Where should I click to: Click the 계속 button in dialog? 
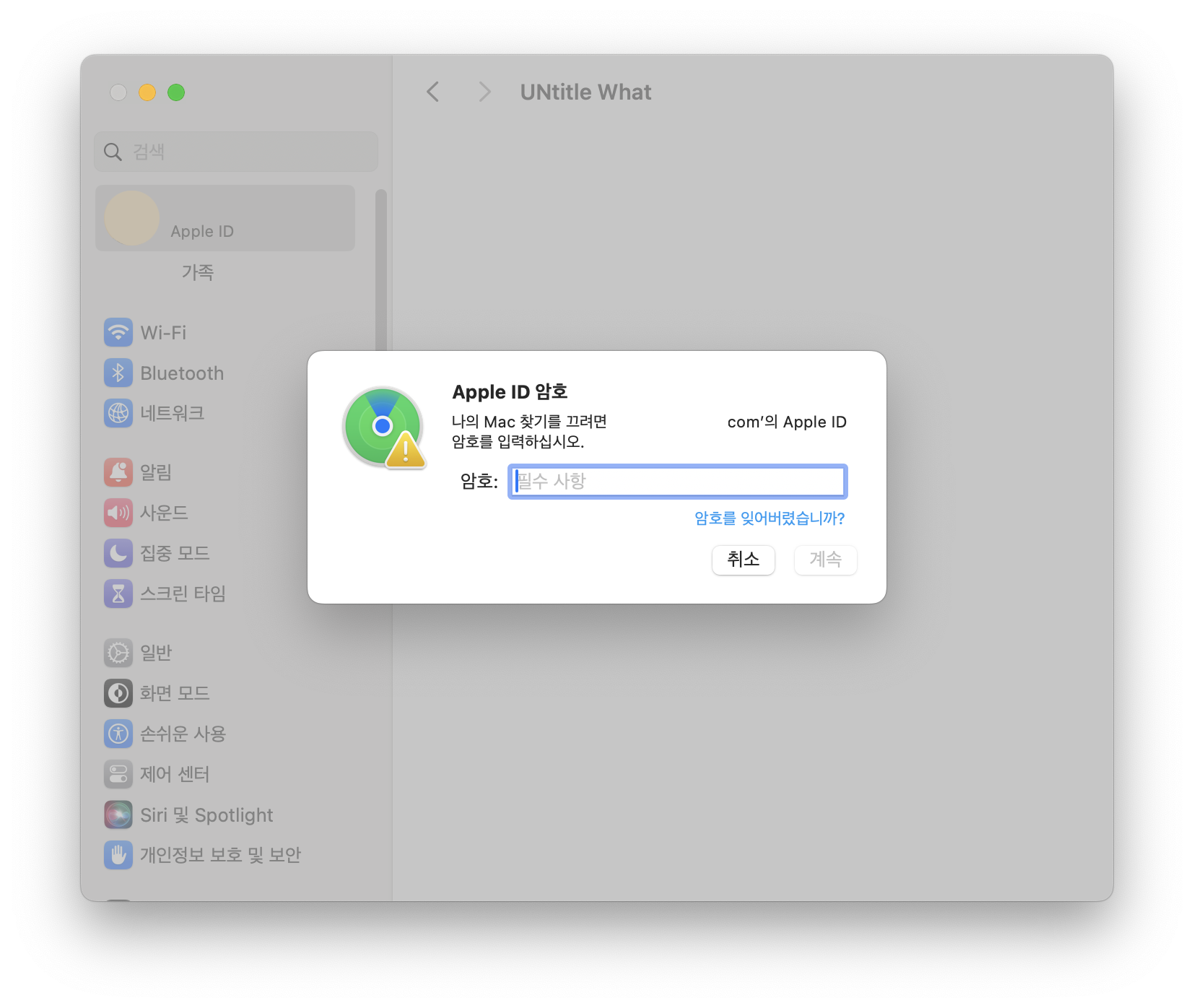point(826,560)
